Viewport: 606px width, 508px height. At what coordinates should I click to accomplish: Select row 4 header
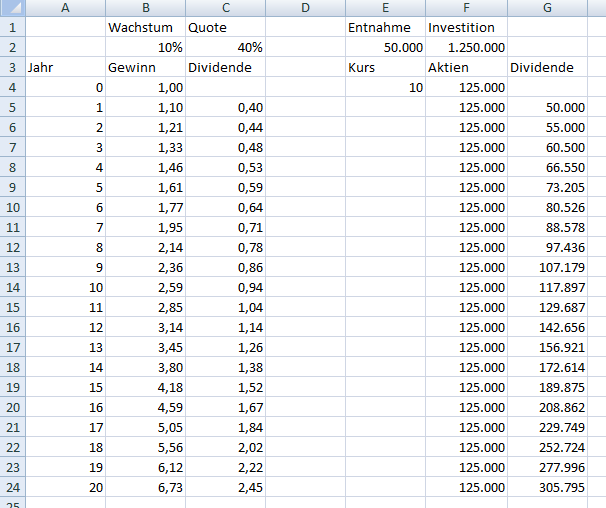point(12,87)
